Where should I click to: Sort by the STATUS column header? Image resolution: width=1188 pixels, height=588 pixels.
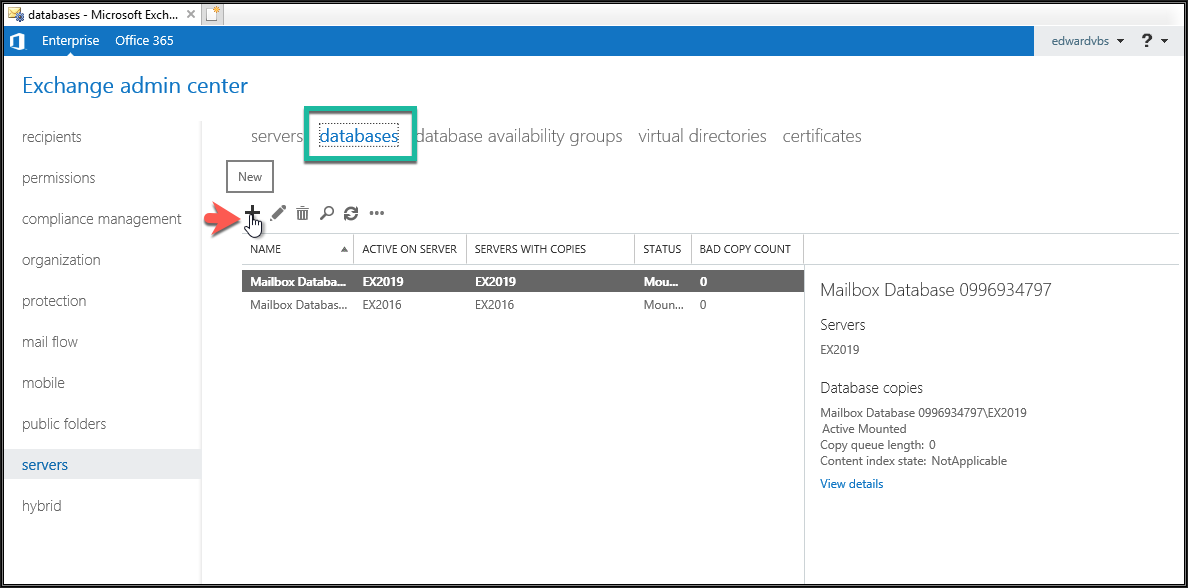tap(663, 249)
